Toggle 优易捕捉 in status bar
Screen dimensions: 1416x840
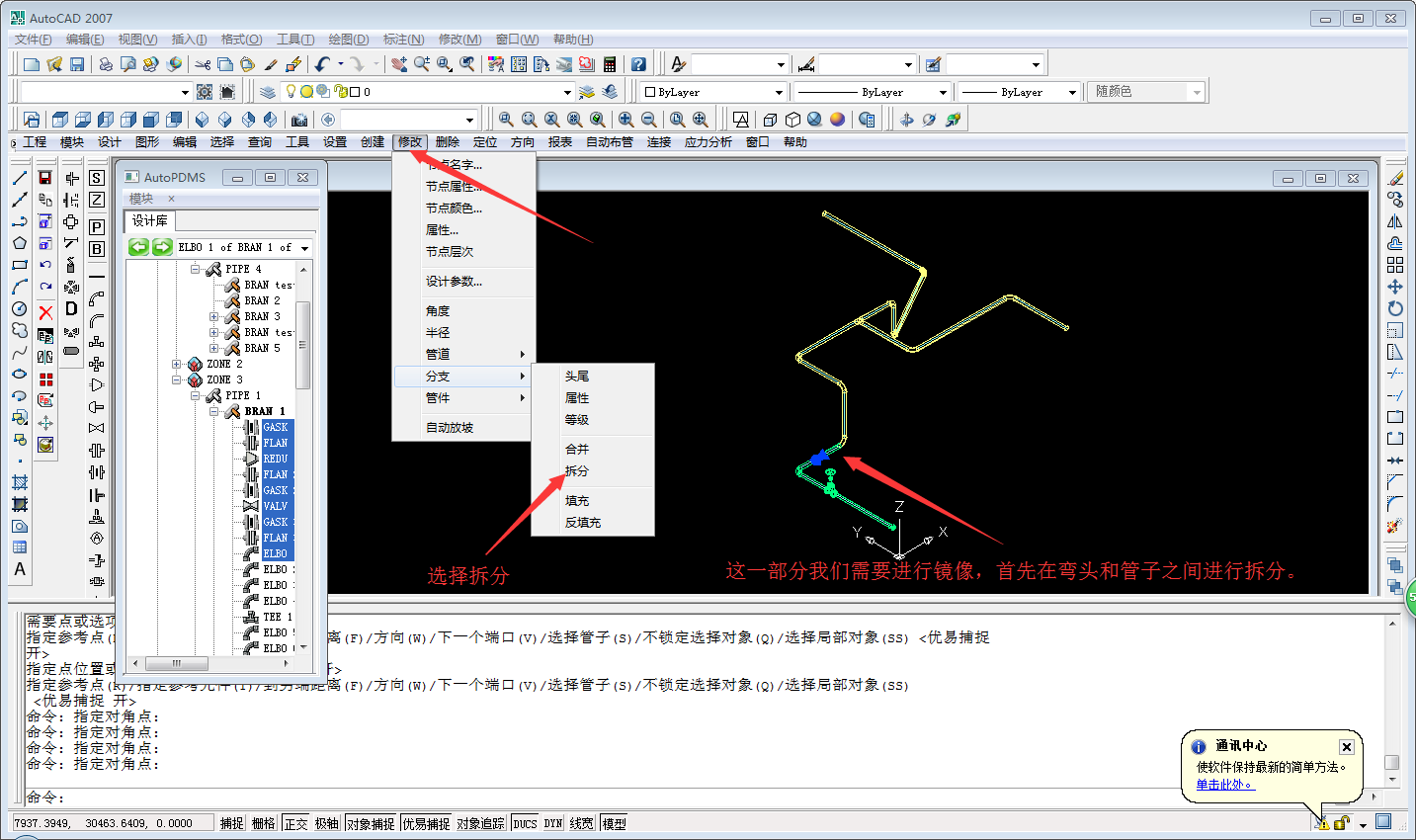coord(426,823)
